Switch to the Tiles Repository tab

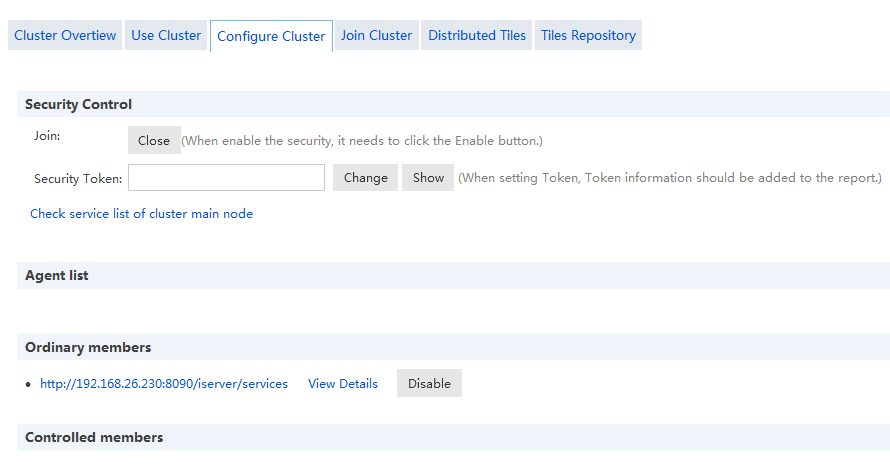coord(588,35)
